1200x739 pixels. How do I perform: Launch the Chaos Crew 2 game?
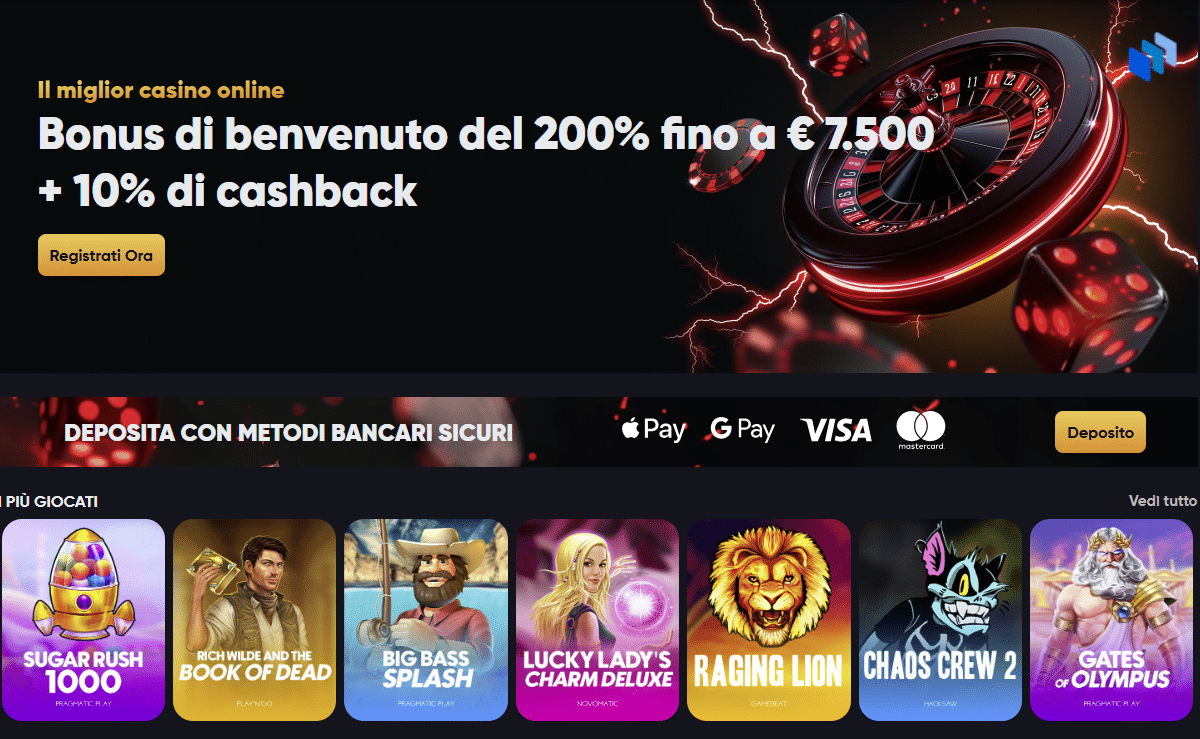tap(940, 620)
